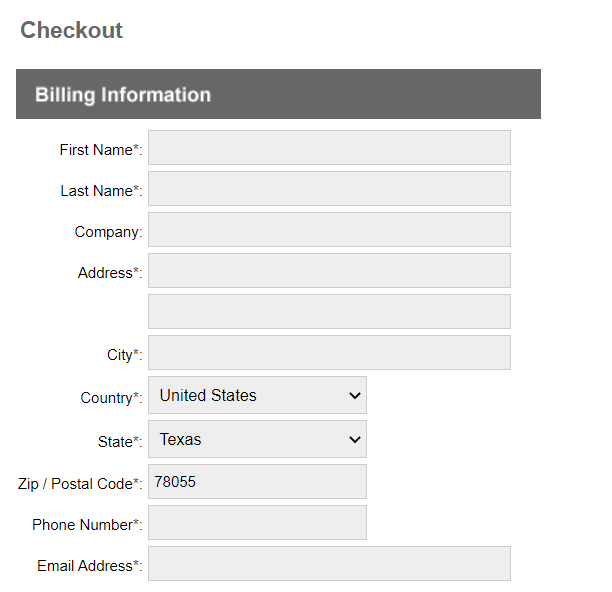This screenshot has height=592, width=612.
Task: Click the Checkout page heading
Action: point(72,30)
